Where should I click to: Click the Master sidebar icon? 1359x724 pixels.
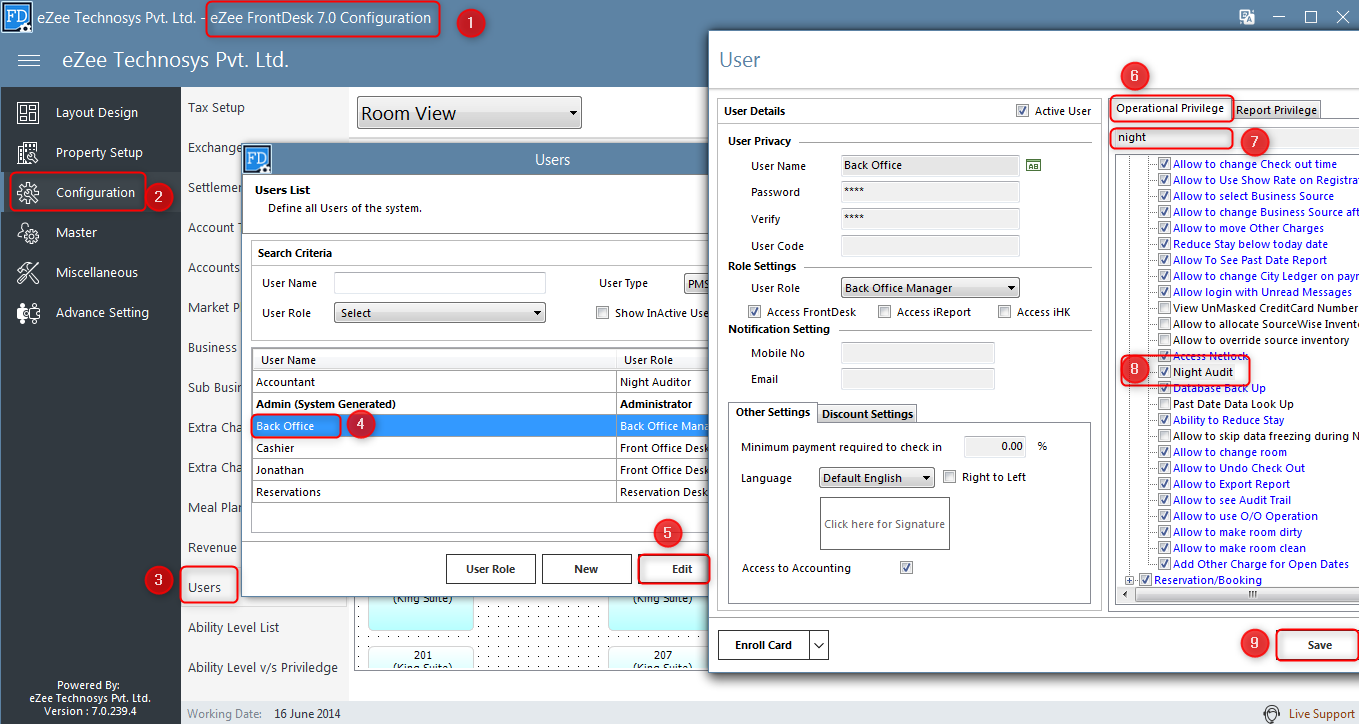tap(28, 233)
